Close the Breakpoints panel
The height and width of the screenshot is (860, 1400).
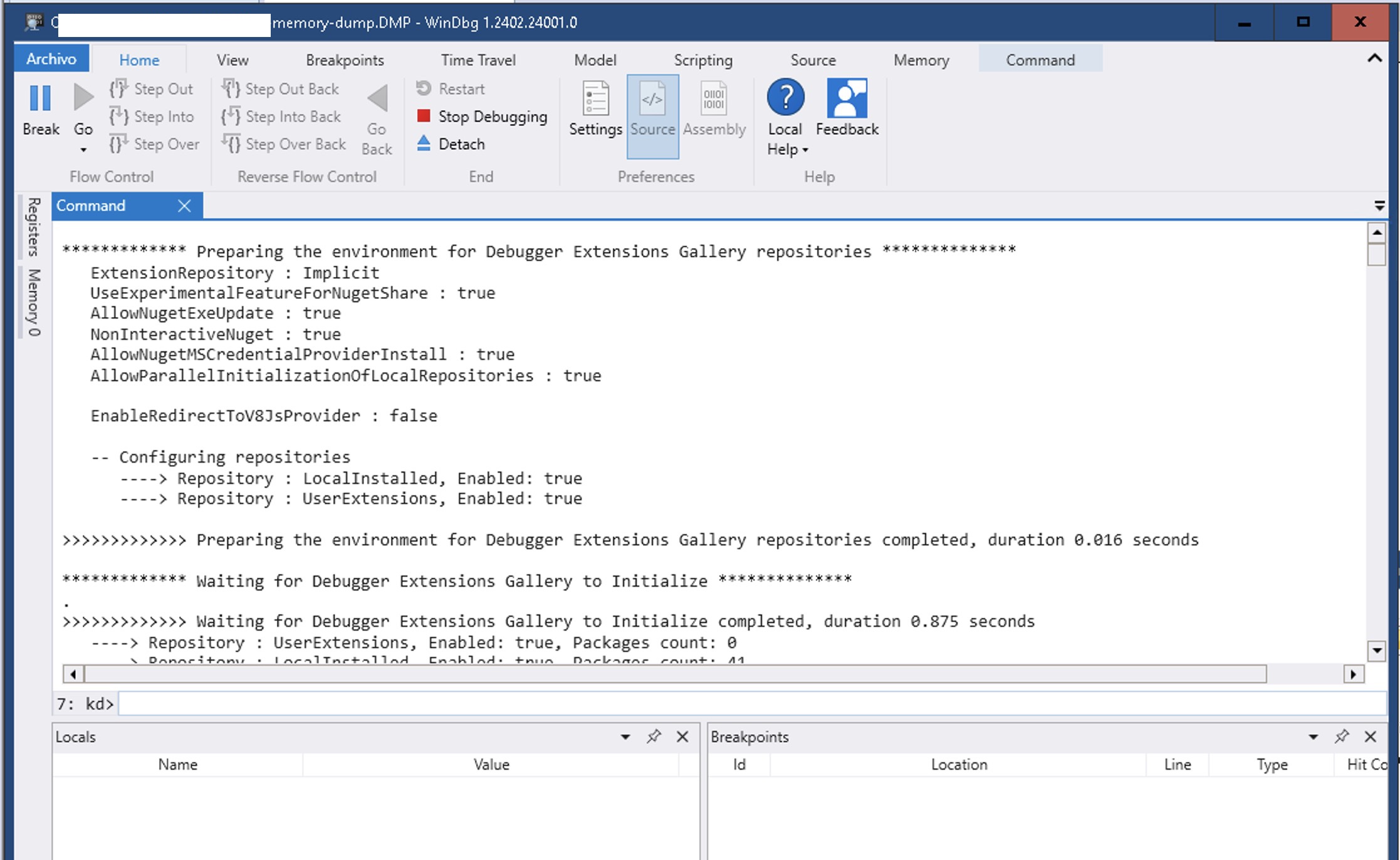pyautogui.click(x=1371, y=737)
